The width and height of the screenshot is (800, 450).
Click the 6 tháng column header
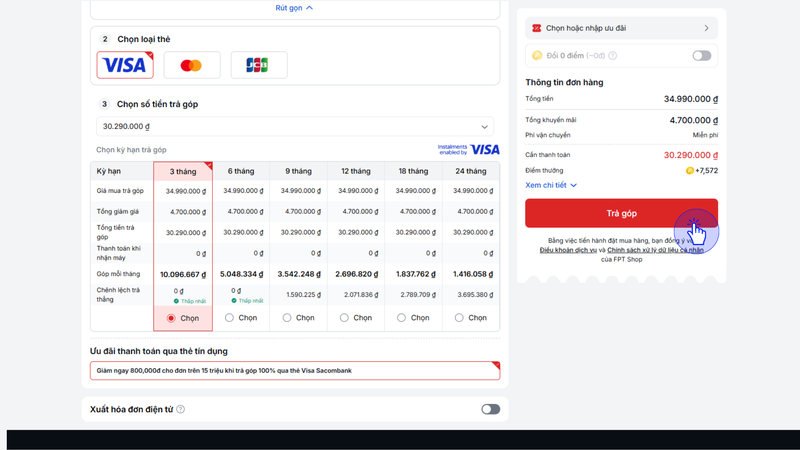[241, 171]
